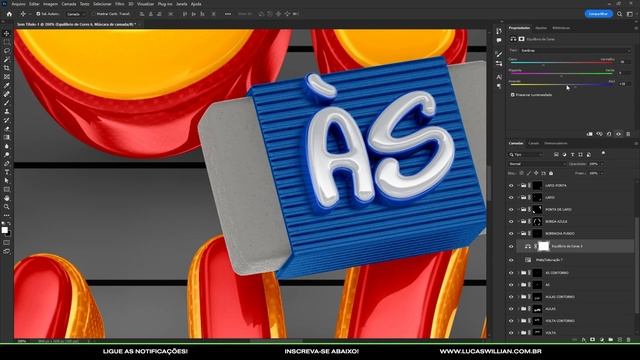Screen dimensions: 640x360
Task: Add layer style via fx icon
Action: 584,340
